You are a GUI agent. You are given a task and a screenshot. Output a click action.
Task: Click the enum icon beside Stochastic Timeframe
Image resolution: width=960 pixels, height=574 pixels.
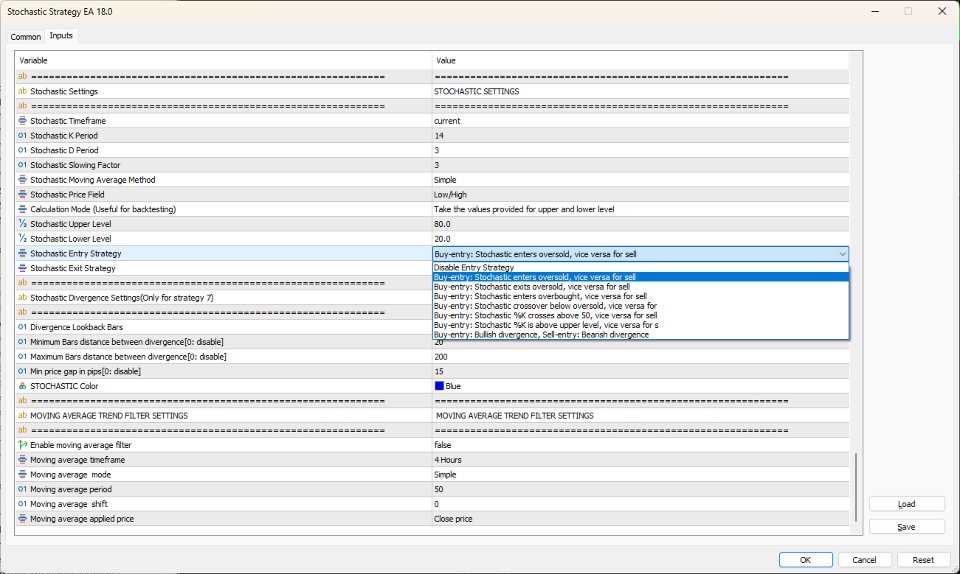tap(23, 121)
